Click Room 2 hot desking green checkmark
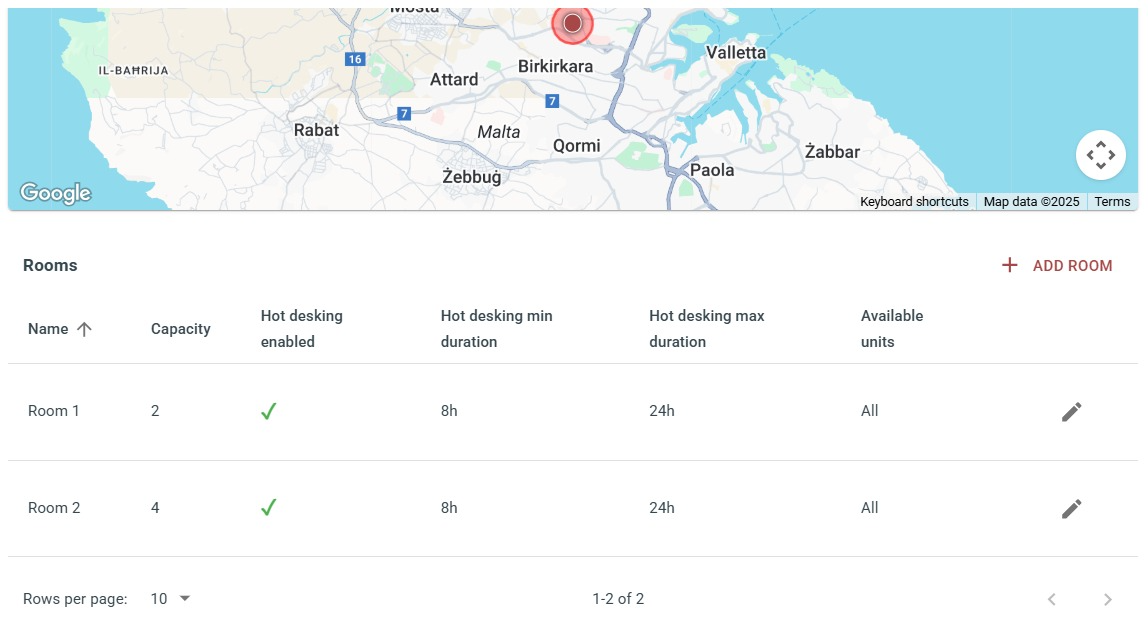This screenshot has width=1148, height=639. [269, 507]
